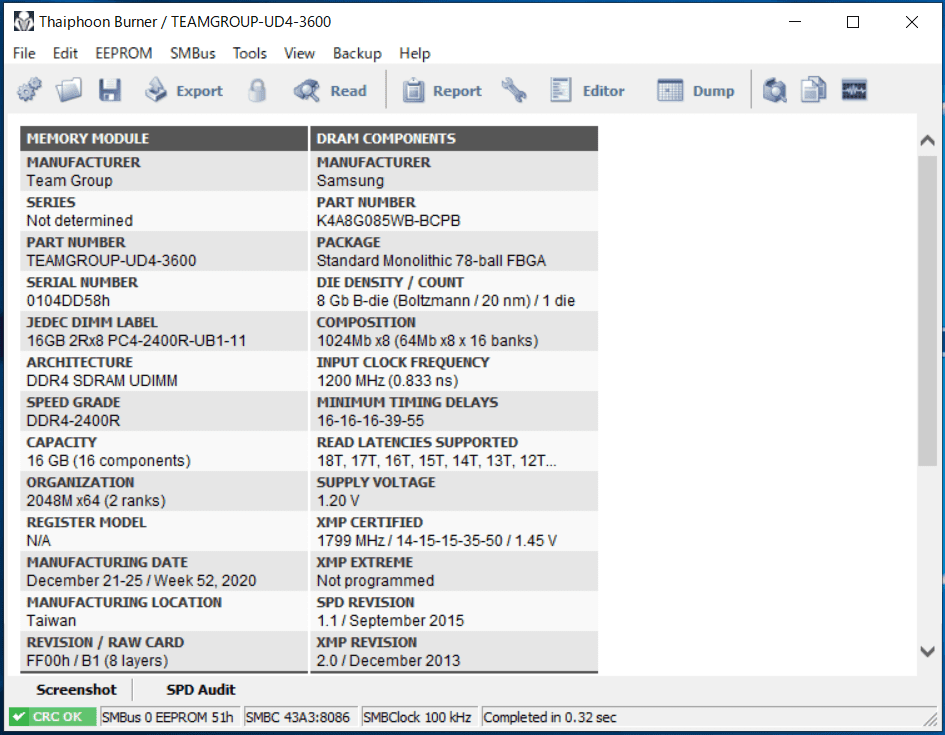Select DRAM manufacturer value Samsung
Viewport: 945px width, 735px height.
click(x=350, y=181)
